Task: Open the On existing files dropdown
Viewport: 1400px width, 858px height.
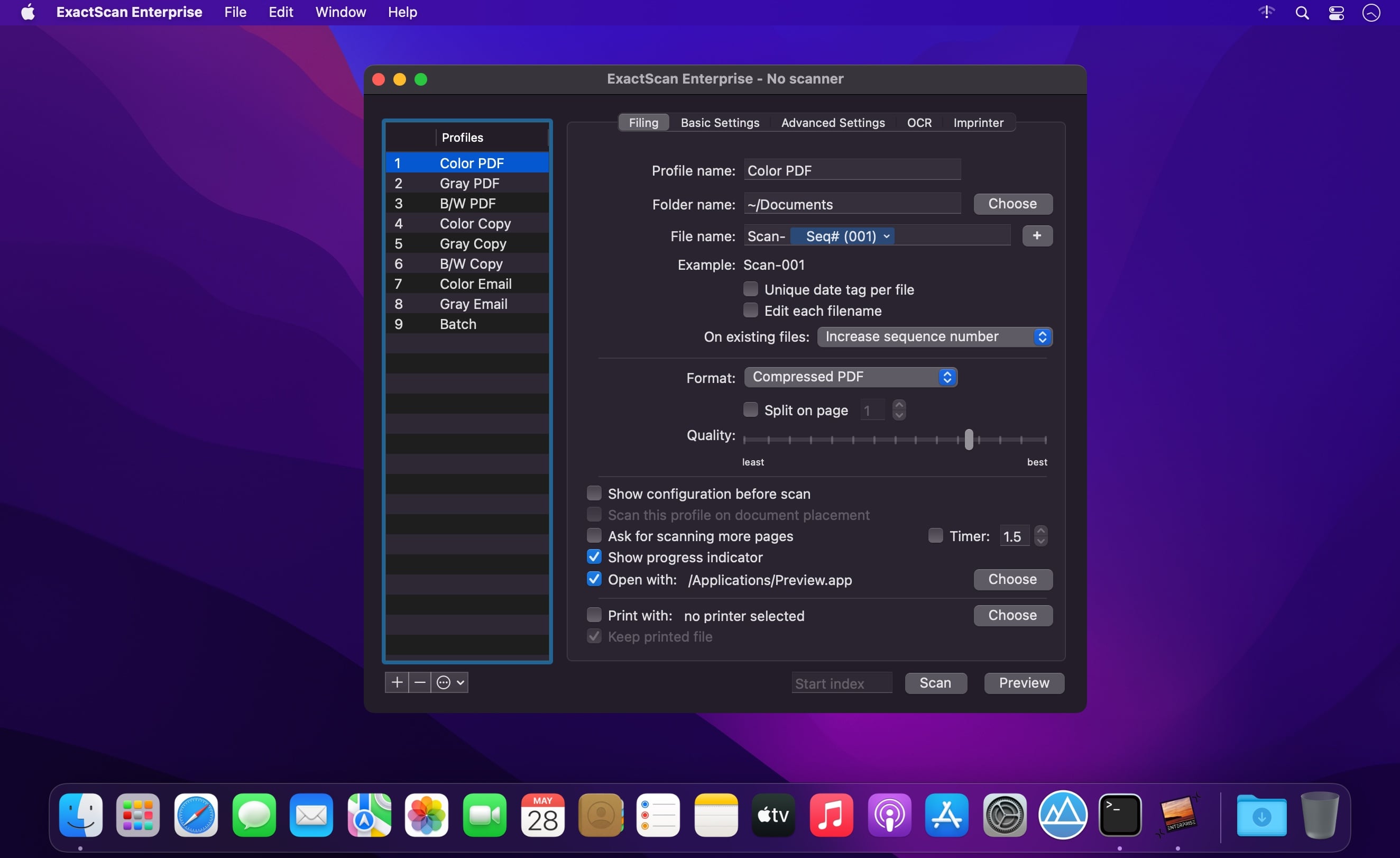Action: pos(934,336)
